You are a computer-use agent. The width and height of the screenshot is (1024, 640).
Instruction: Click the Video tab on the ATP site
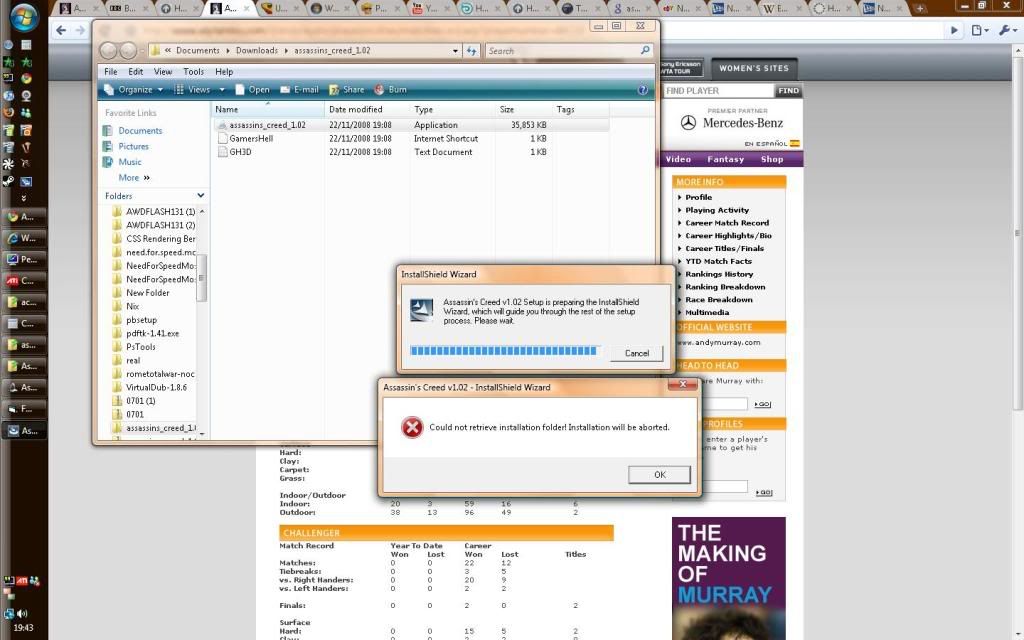tap(678, 159)
